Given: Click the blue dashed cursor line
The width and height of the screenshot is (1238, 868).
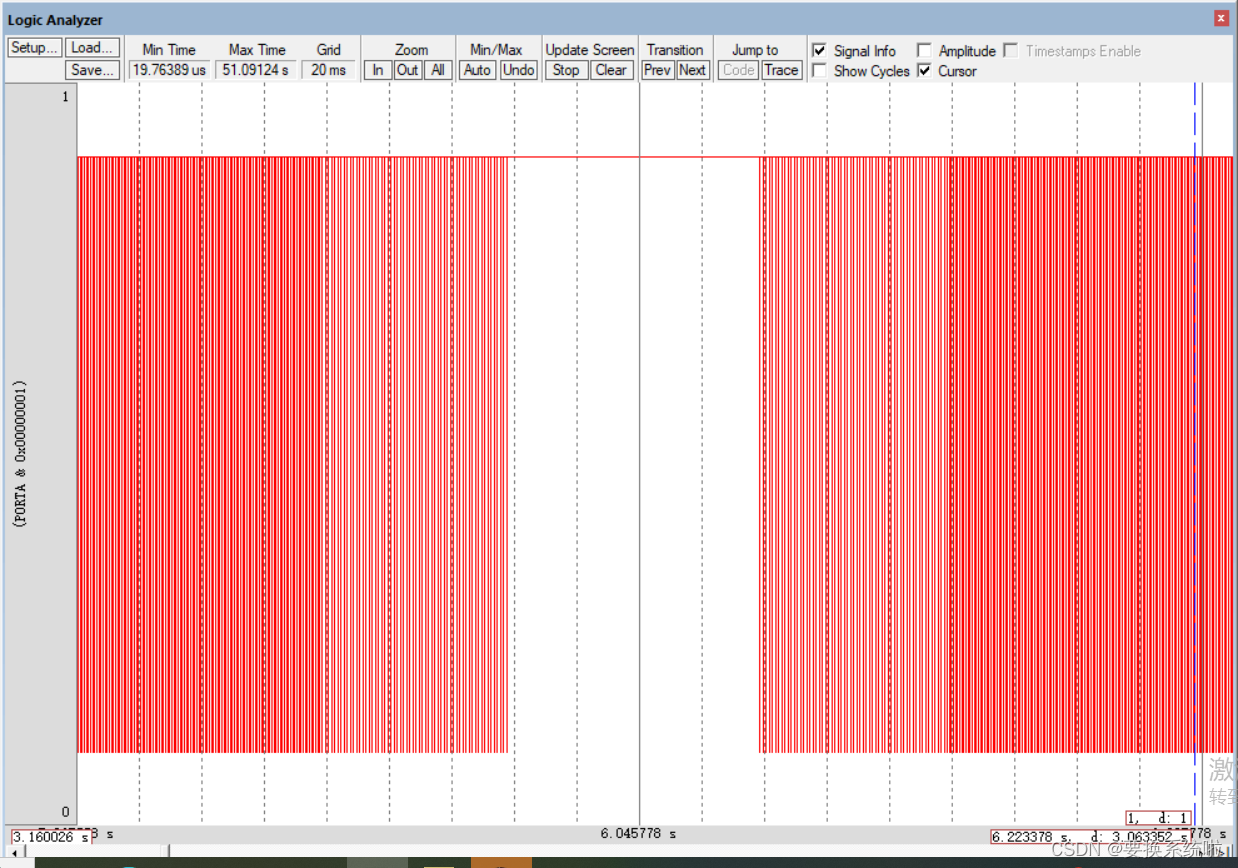Looking at the screenshot, I should pos(1194,453).
